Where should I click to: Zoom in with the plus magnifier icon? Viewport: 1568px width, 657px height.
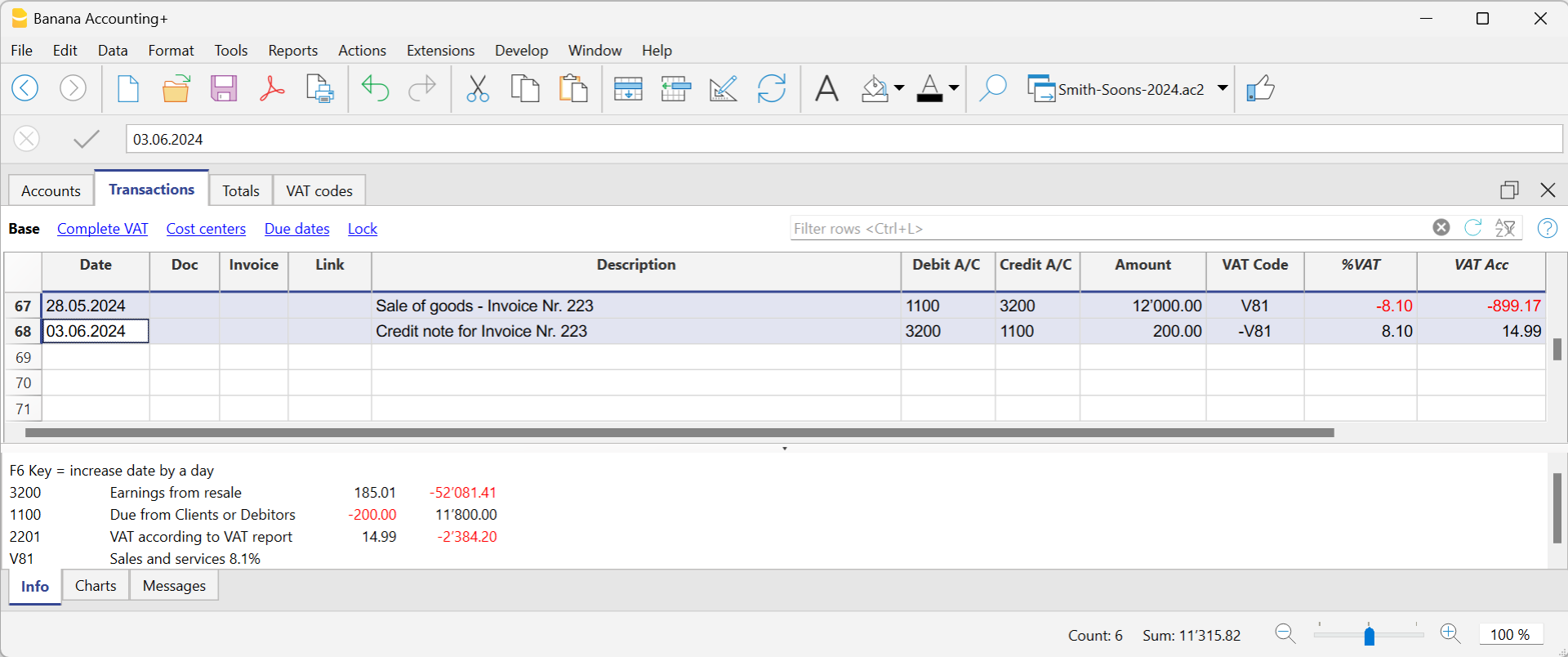[1450, 634]
